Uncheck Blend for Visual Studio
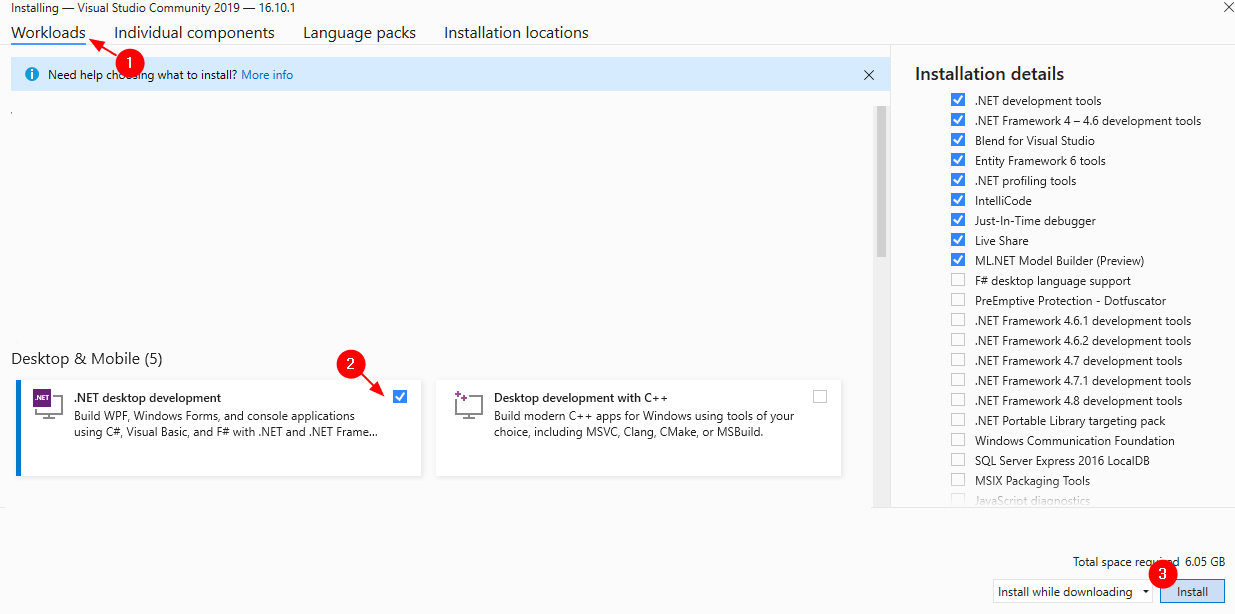Viewport: 1235px width, 614px height. tap(958, 140)
